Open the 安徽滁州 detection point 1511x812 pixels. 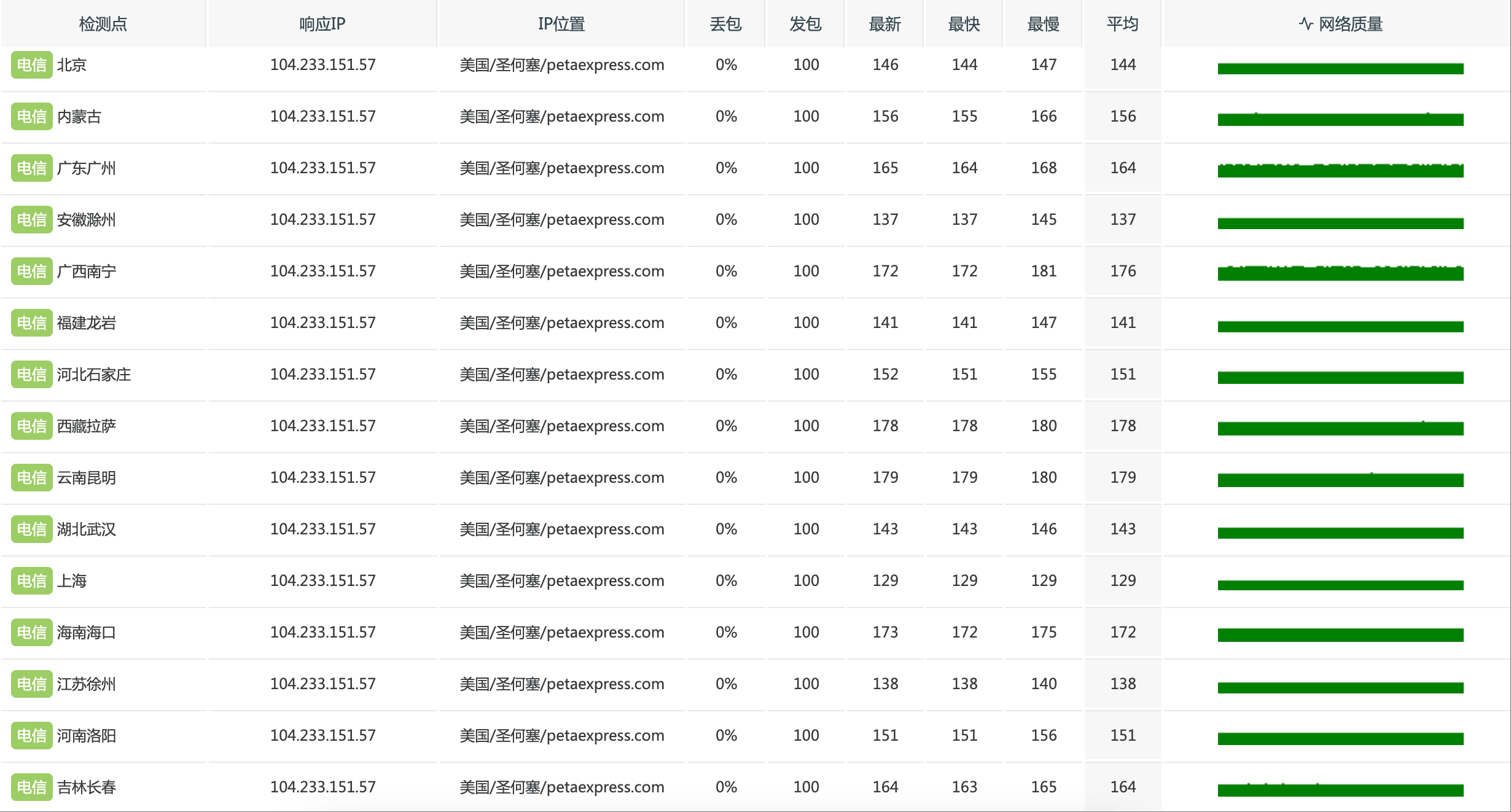coord(86,220)
